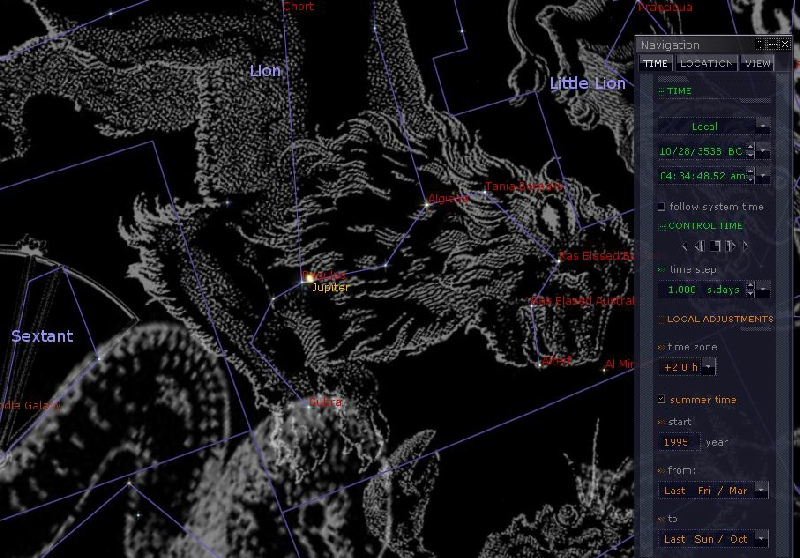Image resolution: width=800 pixels, height=558 pixels.
Task: Switch to the TIME tab
Action: [655, 63]
